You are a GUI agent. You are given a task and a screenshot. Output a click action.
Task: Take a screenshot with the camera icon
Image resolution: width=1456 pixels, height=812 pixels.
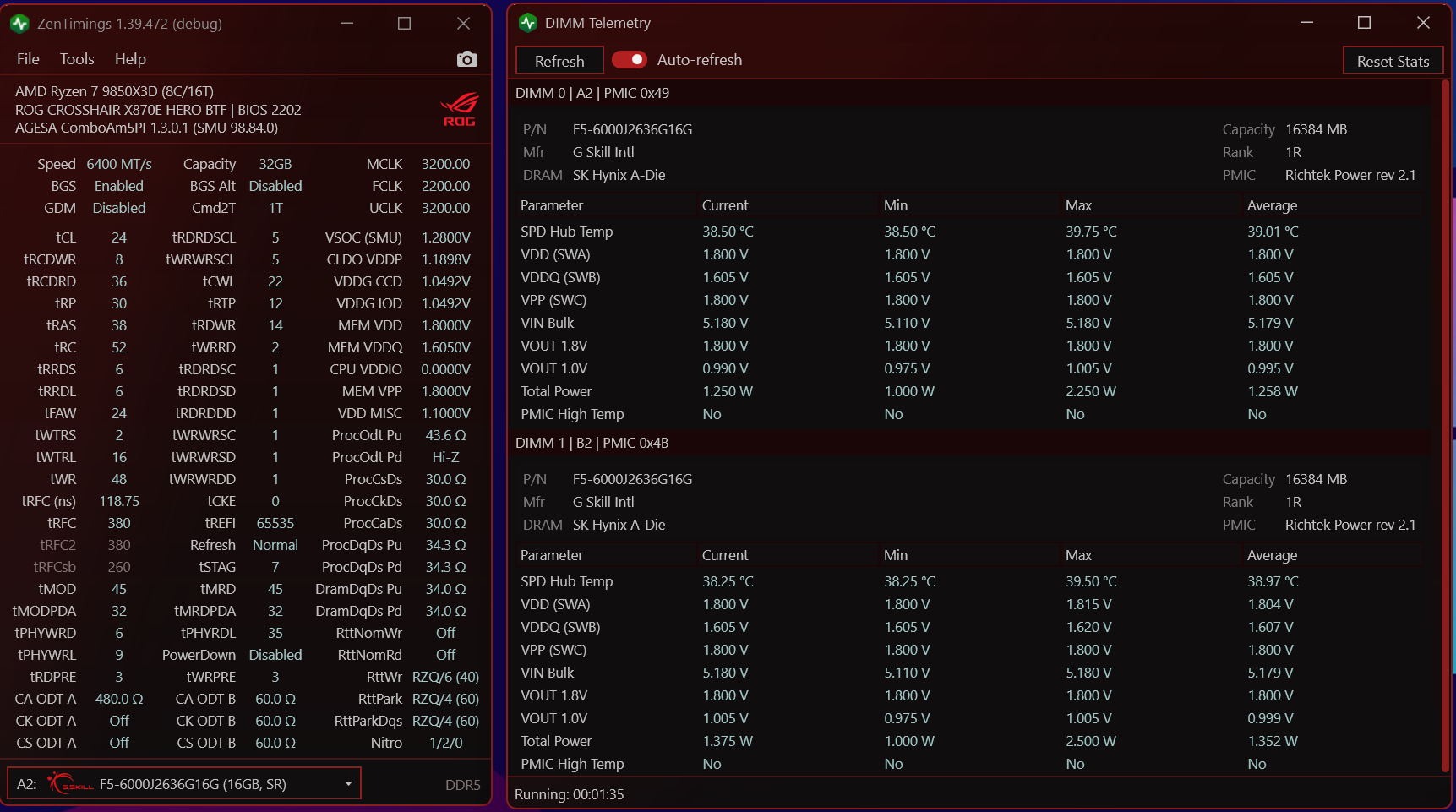point(466,59)
